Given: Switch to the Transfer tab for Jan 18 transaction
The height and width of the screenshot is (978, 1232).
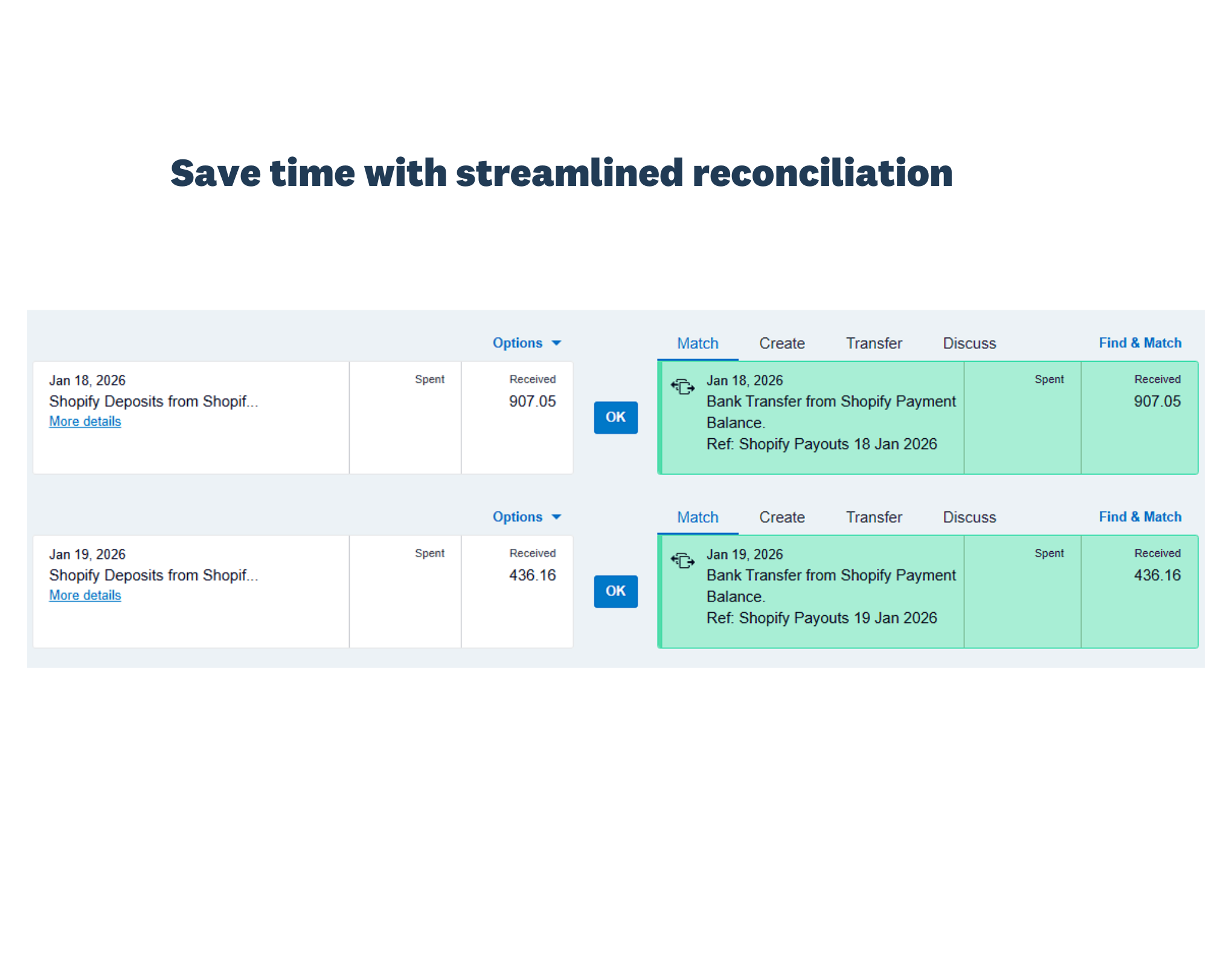Looking at the screenshot, I should click(x=873, y=342).
